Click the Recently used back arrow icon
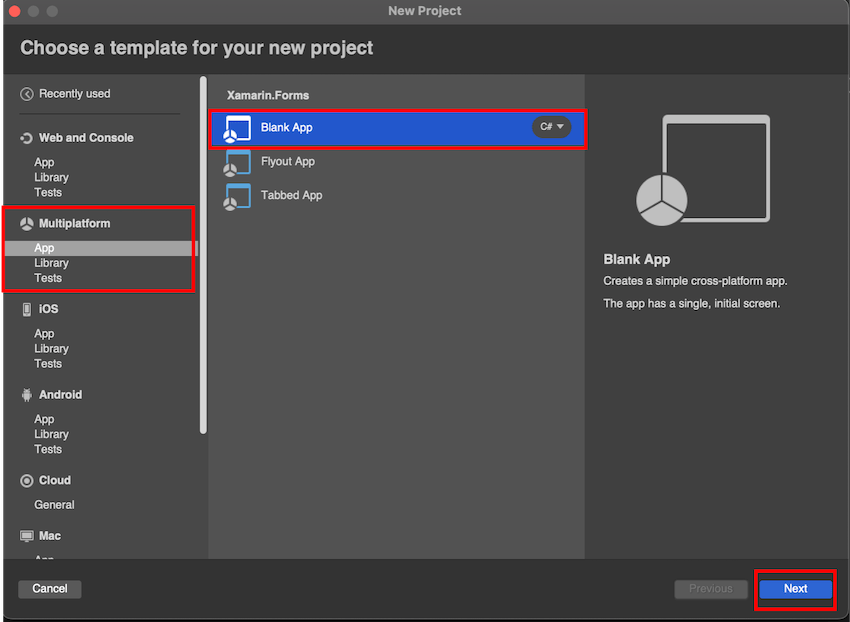 27,94
